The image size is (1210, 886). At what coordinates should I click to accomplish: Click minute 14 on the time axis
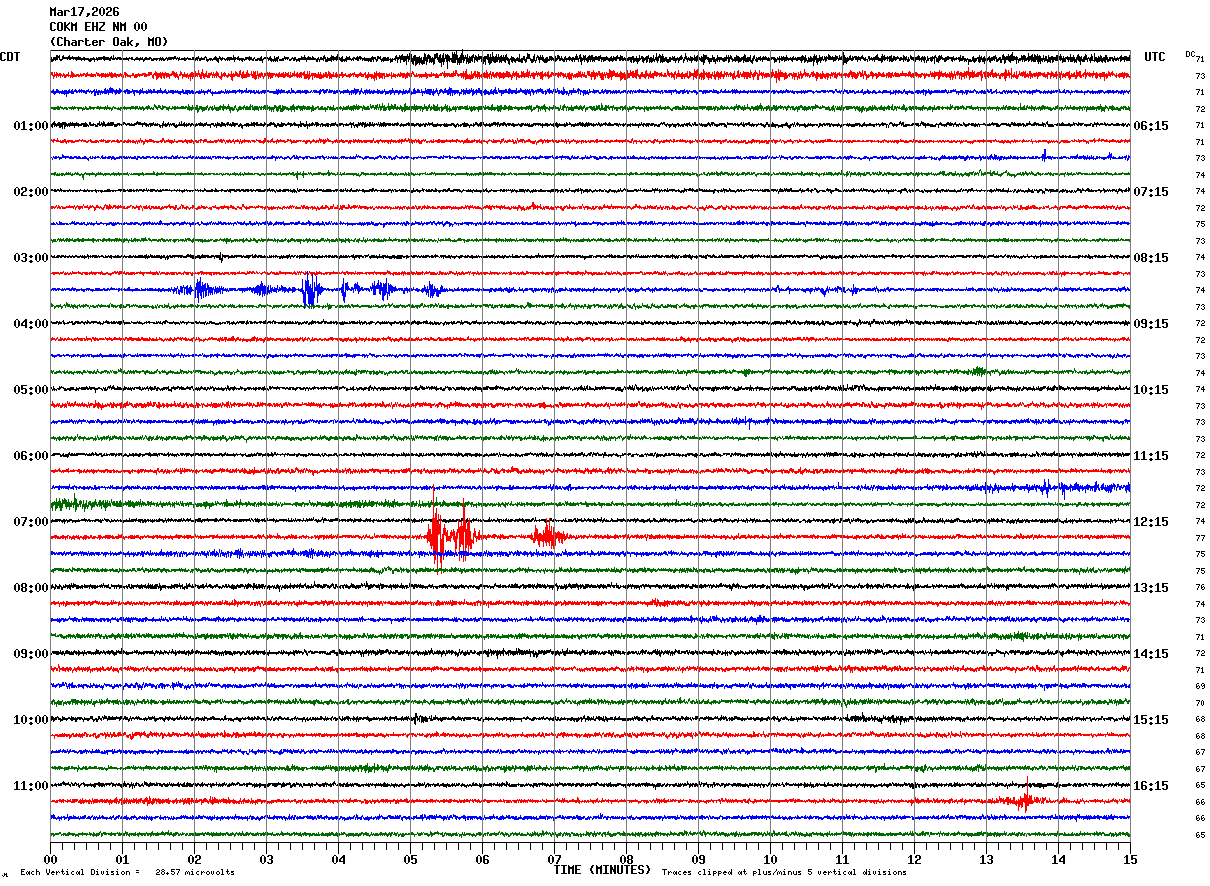pos(1058,859)
